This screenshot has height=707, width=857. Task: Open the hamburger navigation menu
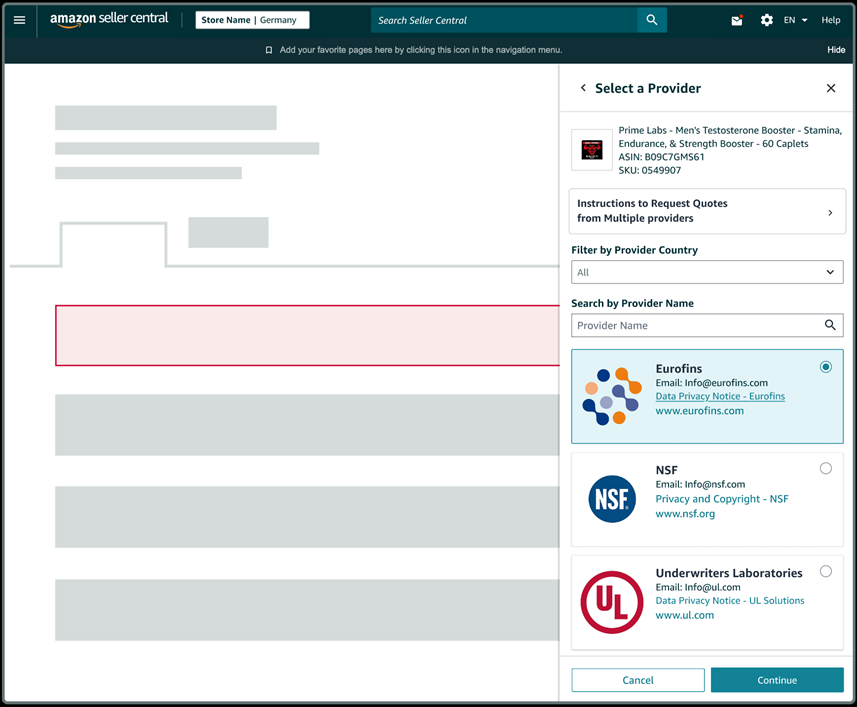click(x=19, y=20)
